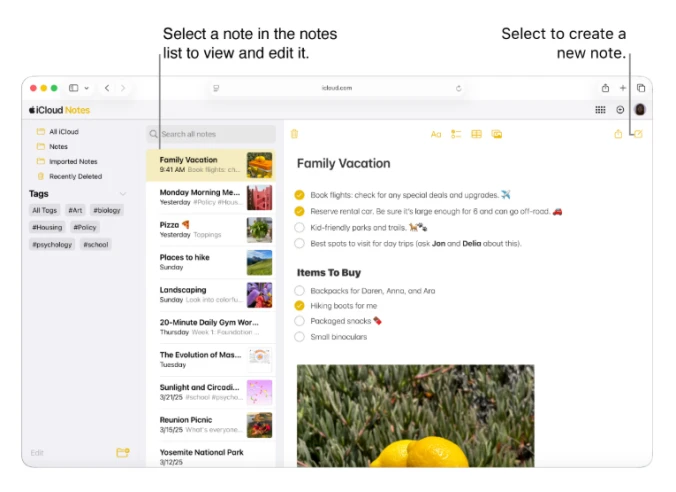Click the search magnifier icon
The height and width of the screenshot is (492, 676).
pos(153,134)
